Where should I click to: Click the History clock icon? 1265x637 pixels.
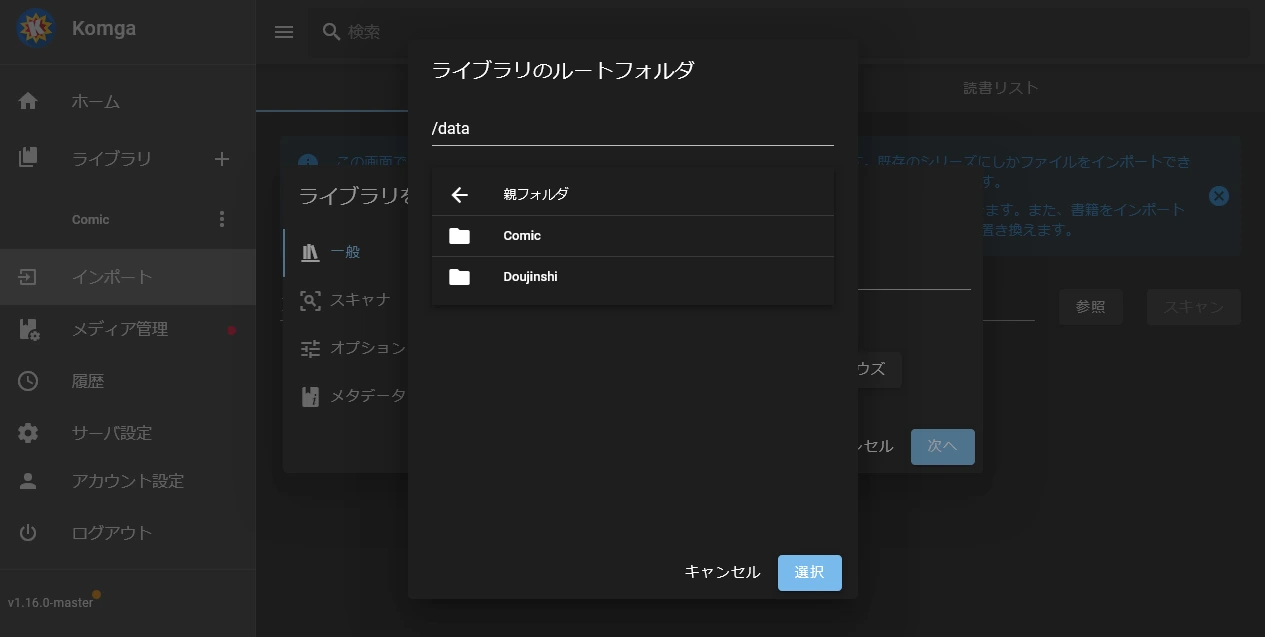(x=28, y=381)
